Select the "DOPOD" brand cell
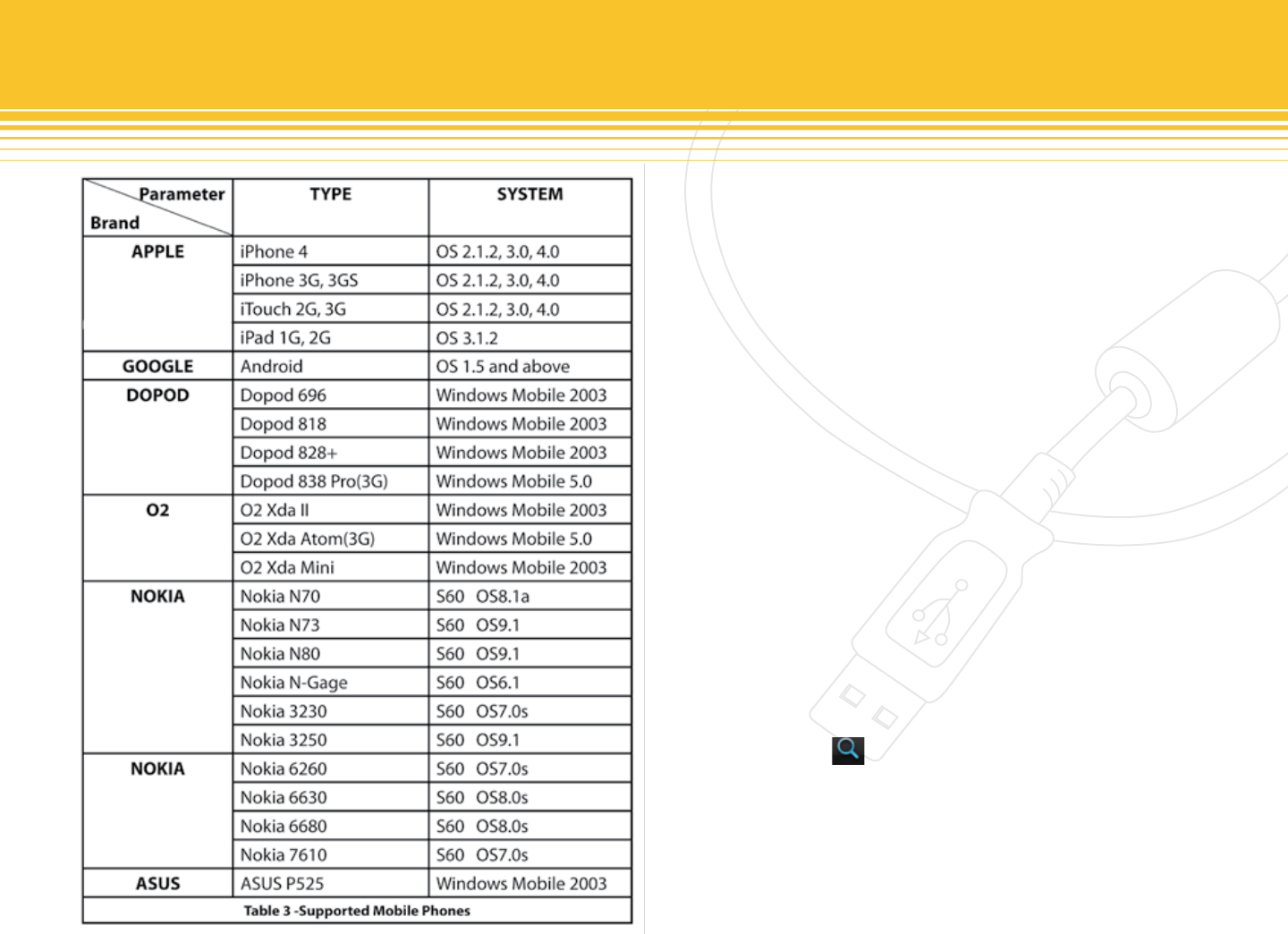Image resolution: width=1288 pixels, height=934 pixels. pyautogui.click(x=158, y=437)
